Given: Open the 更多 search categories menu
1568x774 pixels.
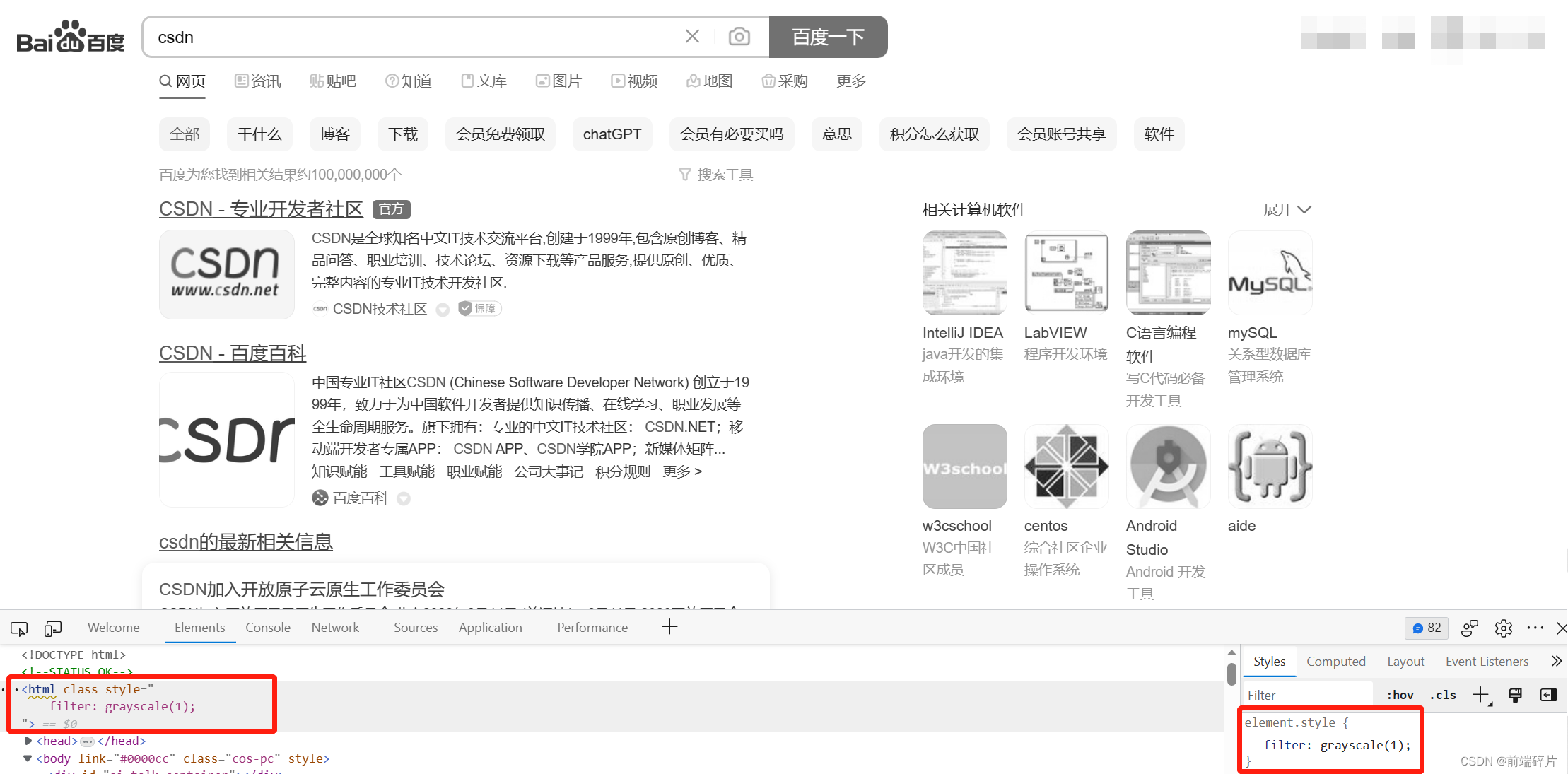Looking at the screenshot, I should tap(851, 81).
